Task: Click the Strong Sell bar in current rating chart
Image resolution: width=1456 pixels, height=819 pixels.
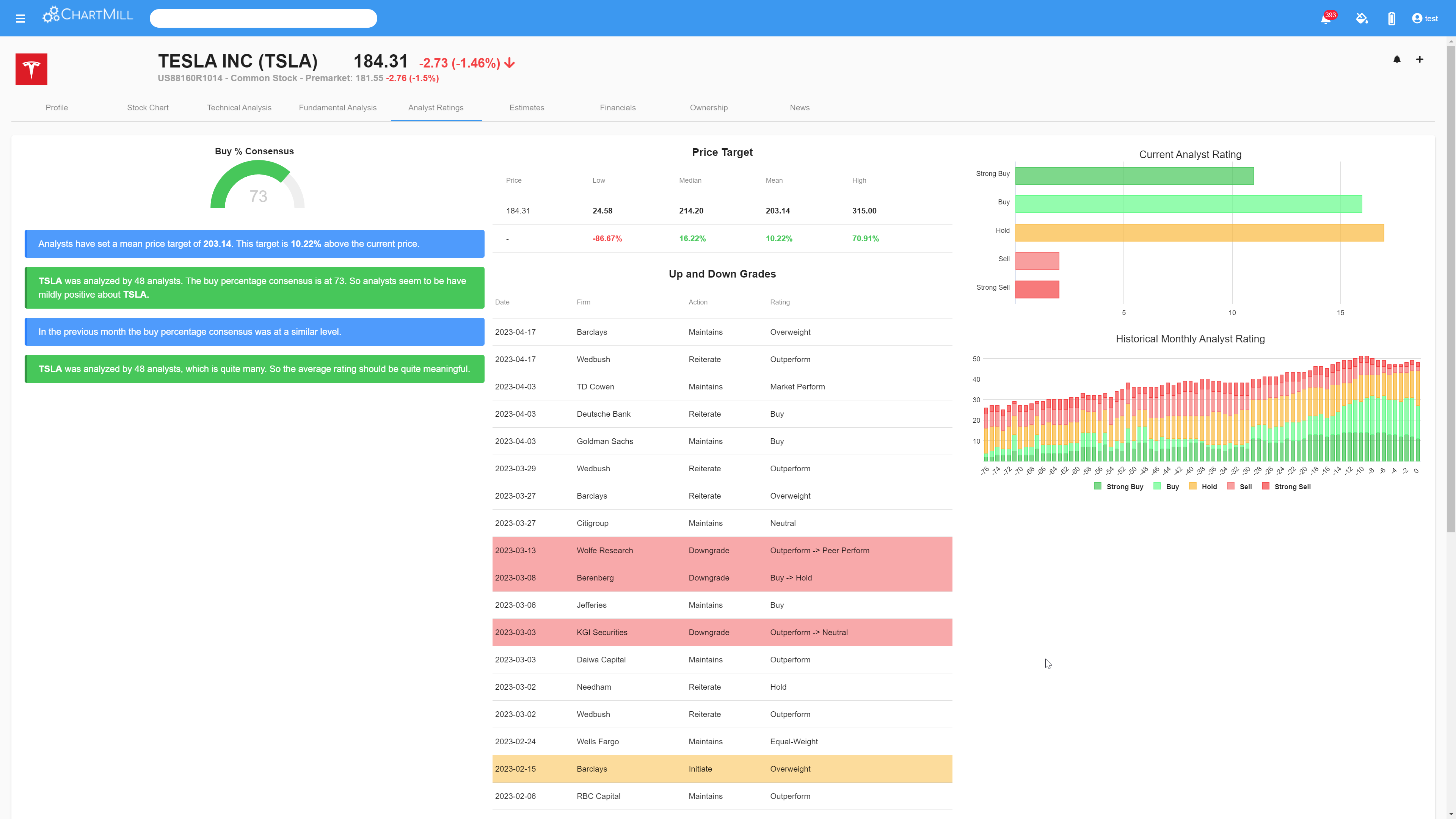Action: tap(1037, 289)
